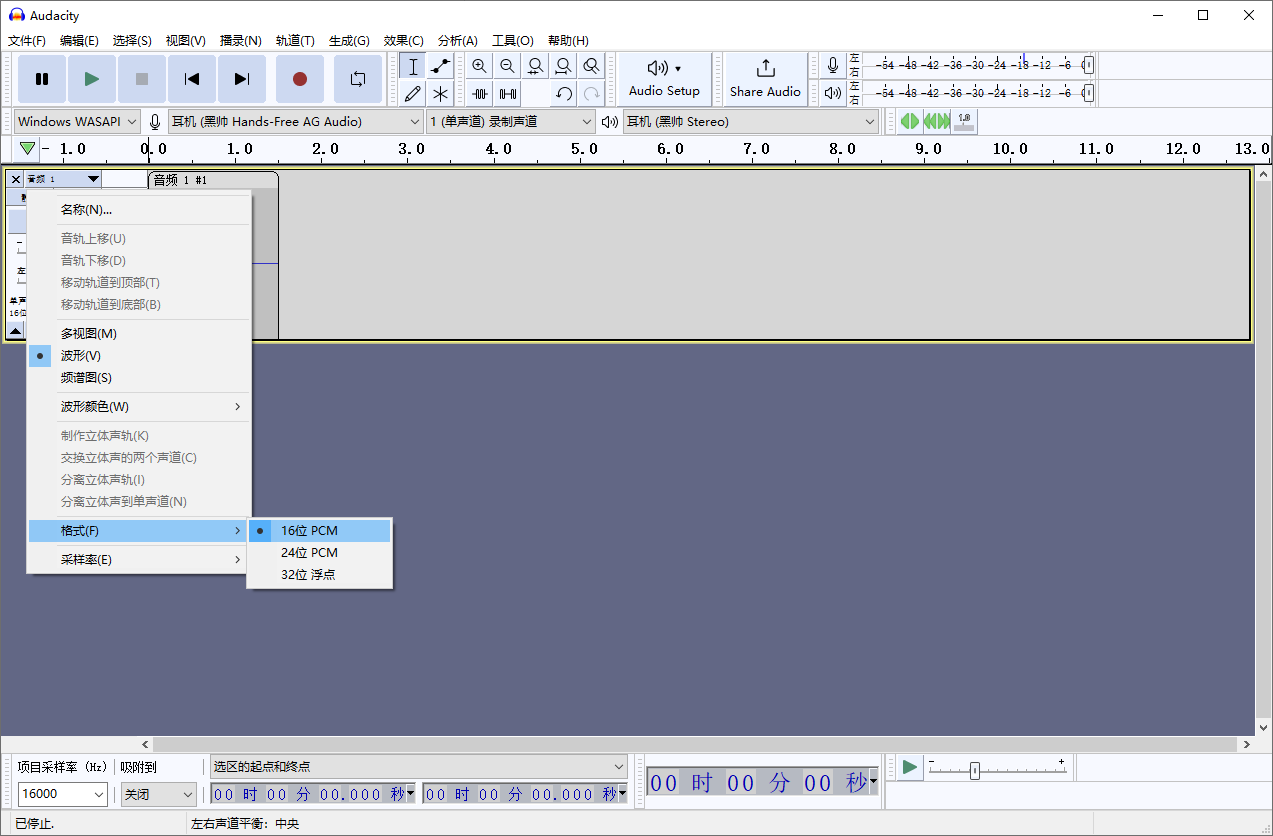Click the playback meter speaker icon
1273x836 pixels.
click(833, 93)
